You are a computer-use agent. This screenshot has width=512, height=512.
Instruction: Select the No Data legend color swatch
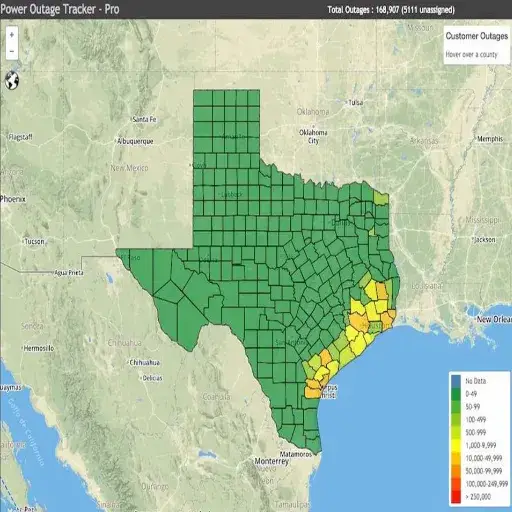[x=456, y=381]
